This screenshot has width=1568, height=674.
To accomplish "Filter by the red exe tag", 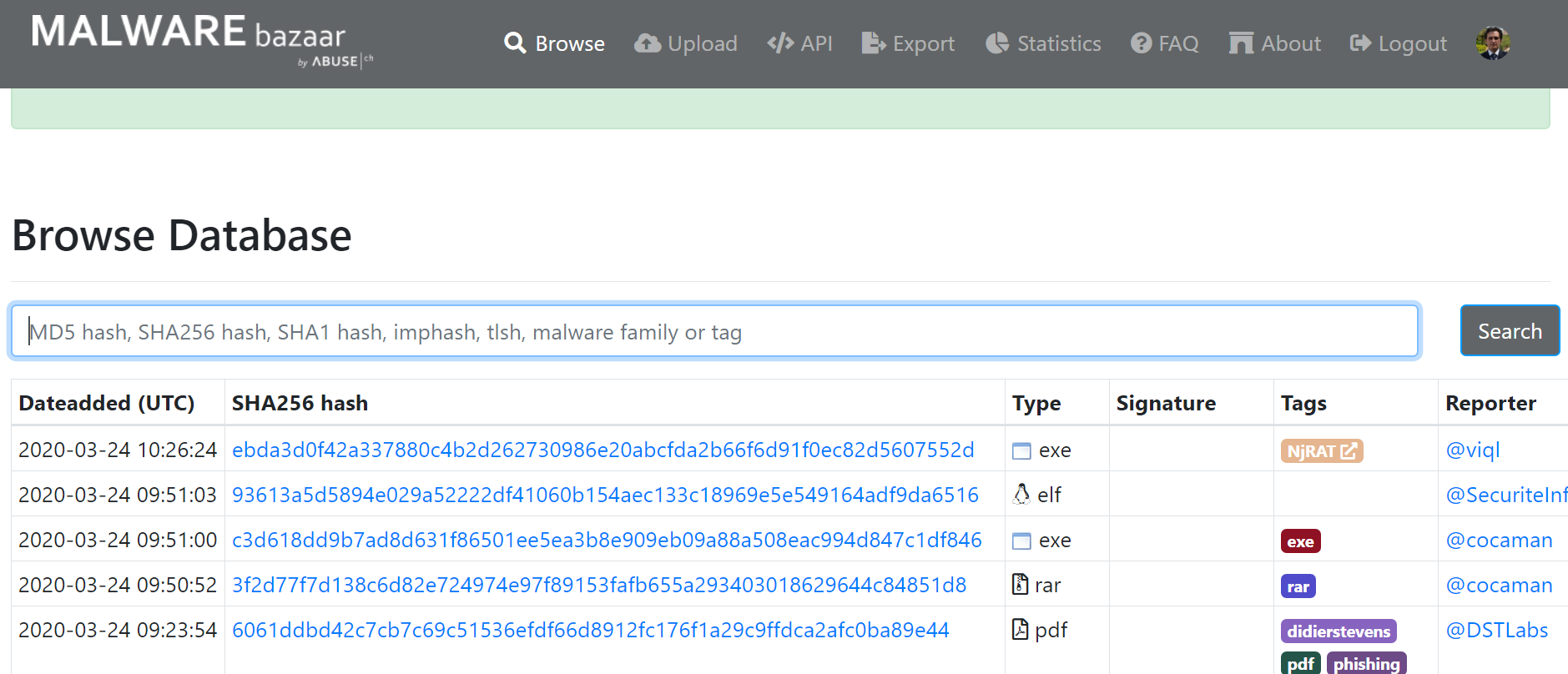I will click(x=1300, y=541).
